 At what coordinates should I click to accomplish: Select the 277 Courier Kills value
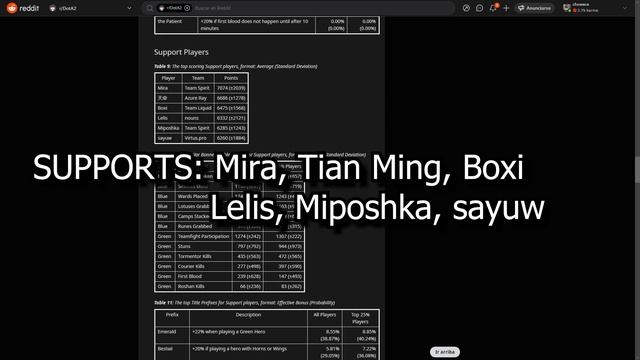coord(248,266)
